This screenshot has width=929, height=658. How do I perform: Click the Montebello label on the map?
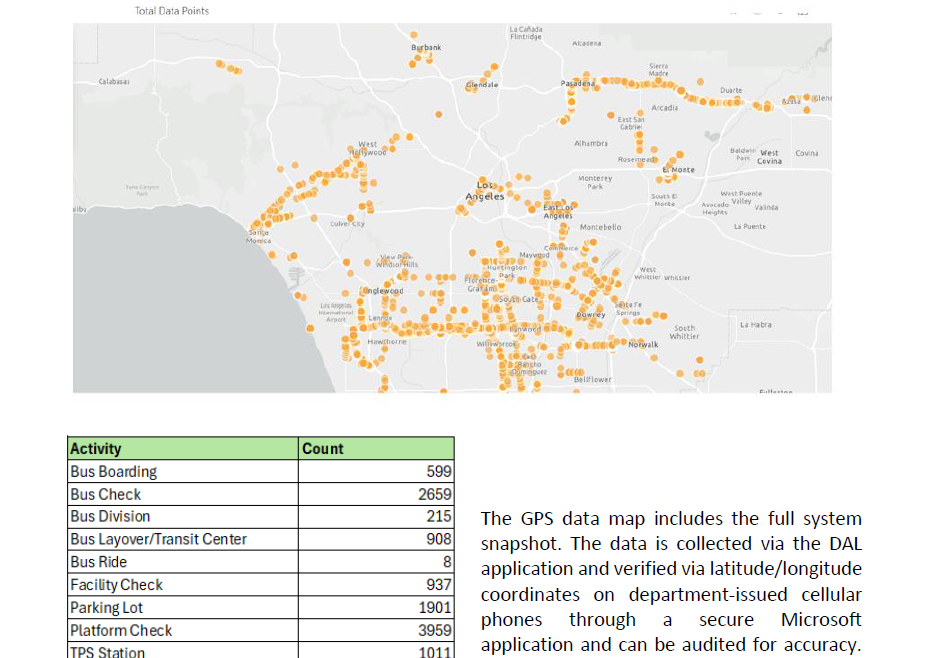pos(600,227)
